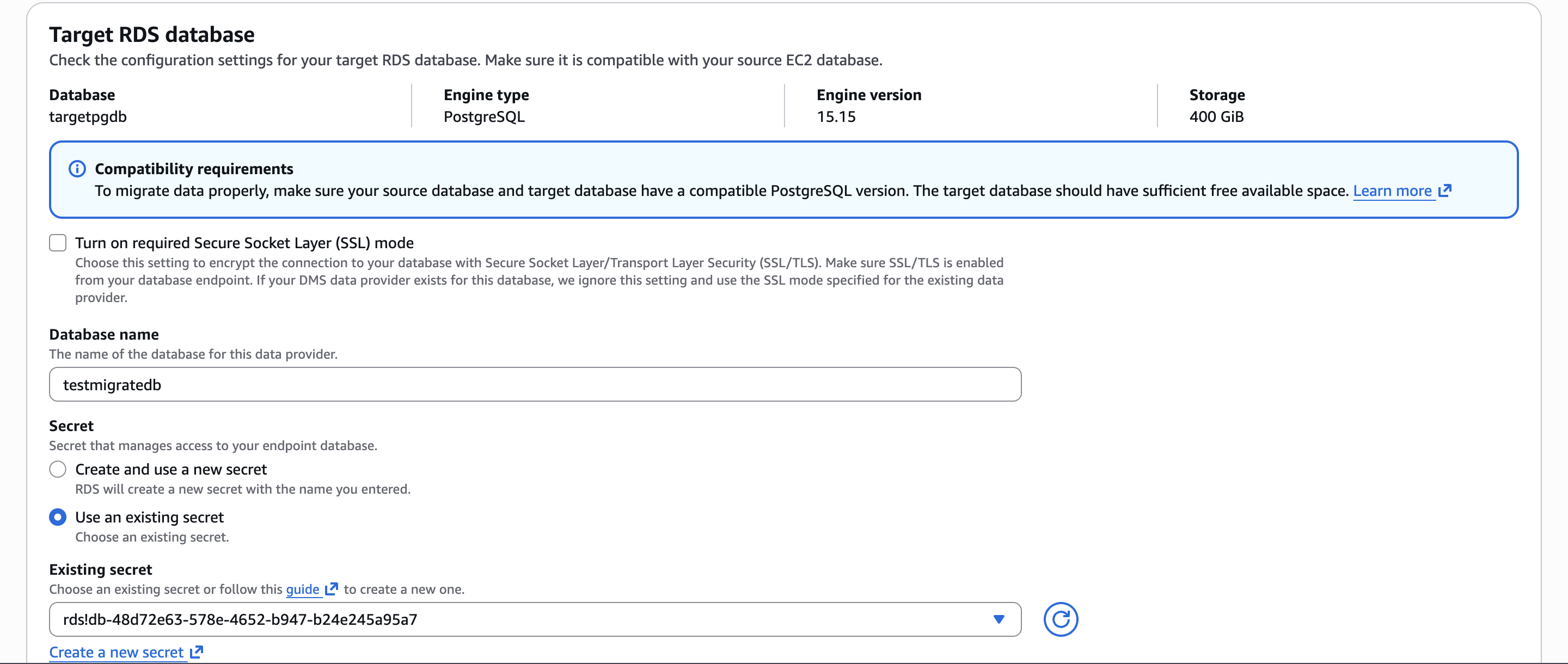Click the Engine version column label
The height and width of the screenshot is (664, 1568).
tap(868, 95)
